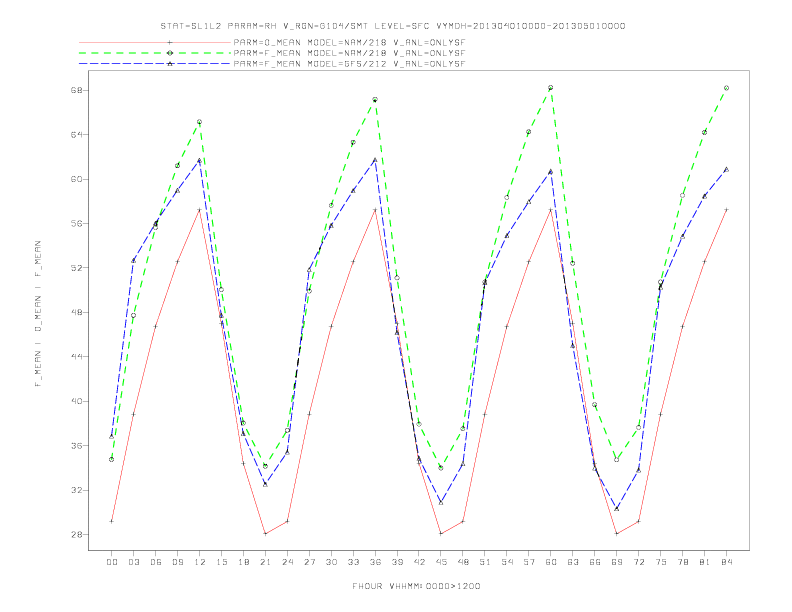Screen dimensions: 792x612
Task: Click y-axis tick label 64
Action: (x=79, y=135)
